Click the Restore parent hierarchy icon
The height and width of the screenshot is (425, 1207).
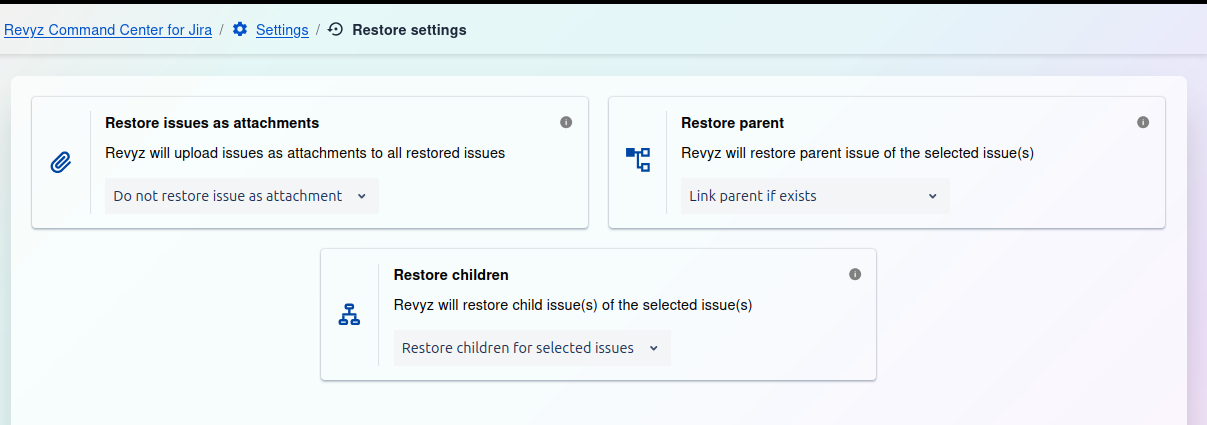pyautogui.click(x=638, y=159)
